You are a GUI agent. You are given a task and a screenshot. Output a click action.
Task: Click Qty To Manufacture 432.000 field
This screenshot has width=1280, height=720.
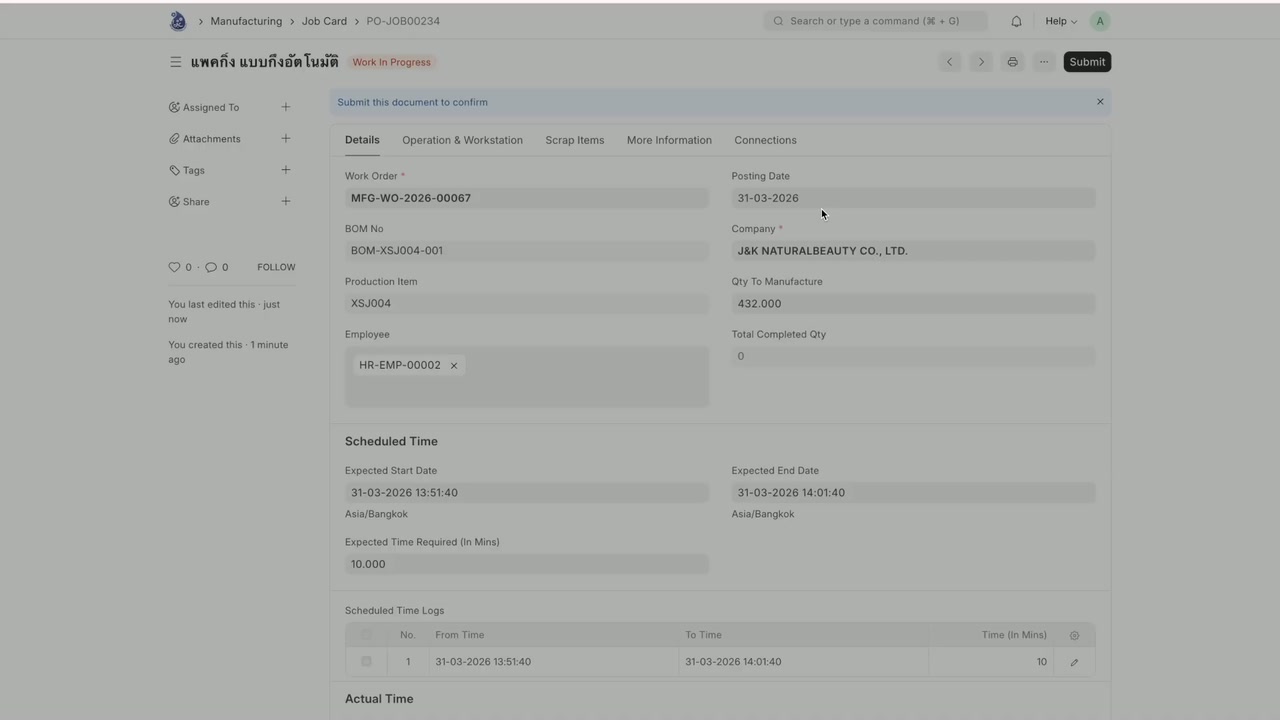coord(913,303)
